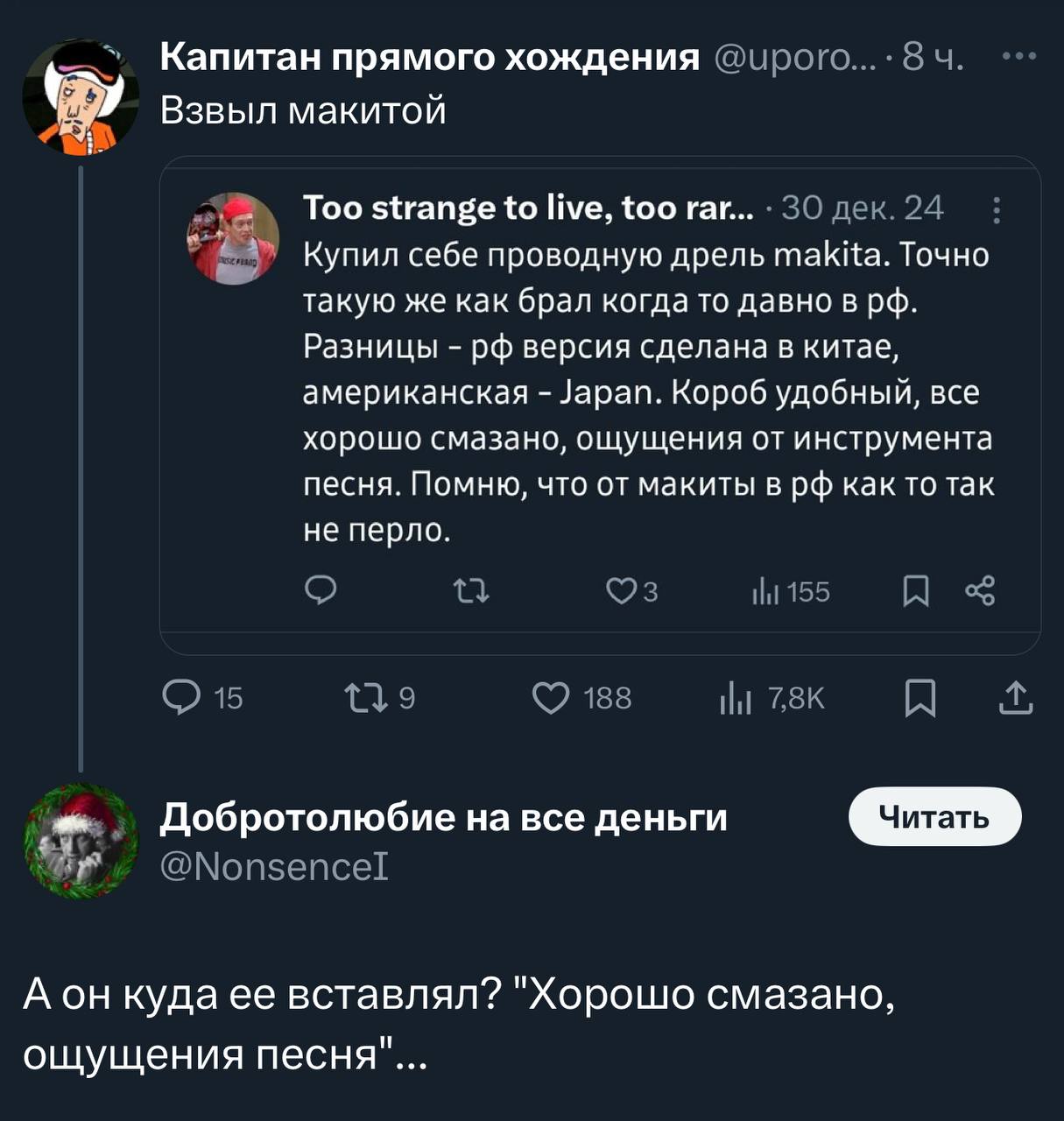The image size is (1064, 1121).
Task: Open three-dot menu on the main tweet
Action: [x=1019, y=56]
